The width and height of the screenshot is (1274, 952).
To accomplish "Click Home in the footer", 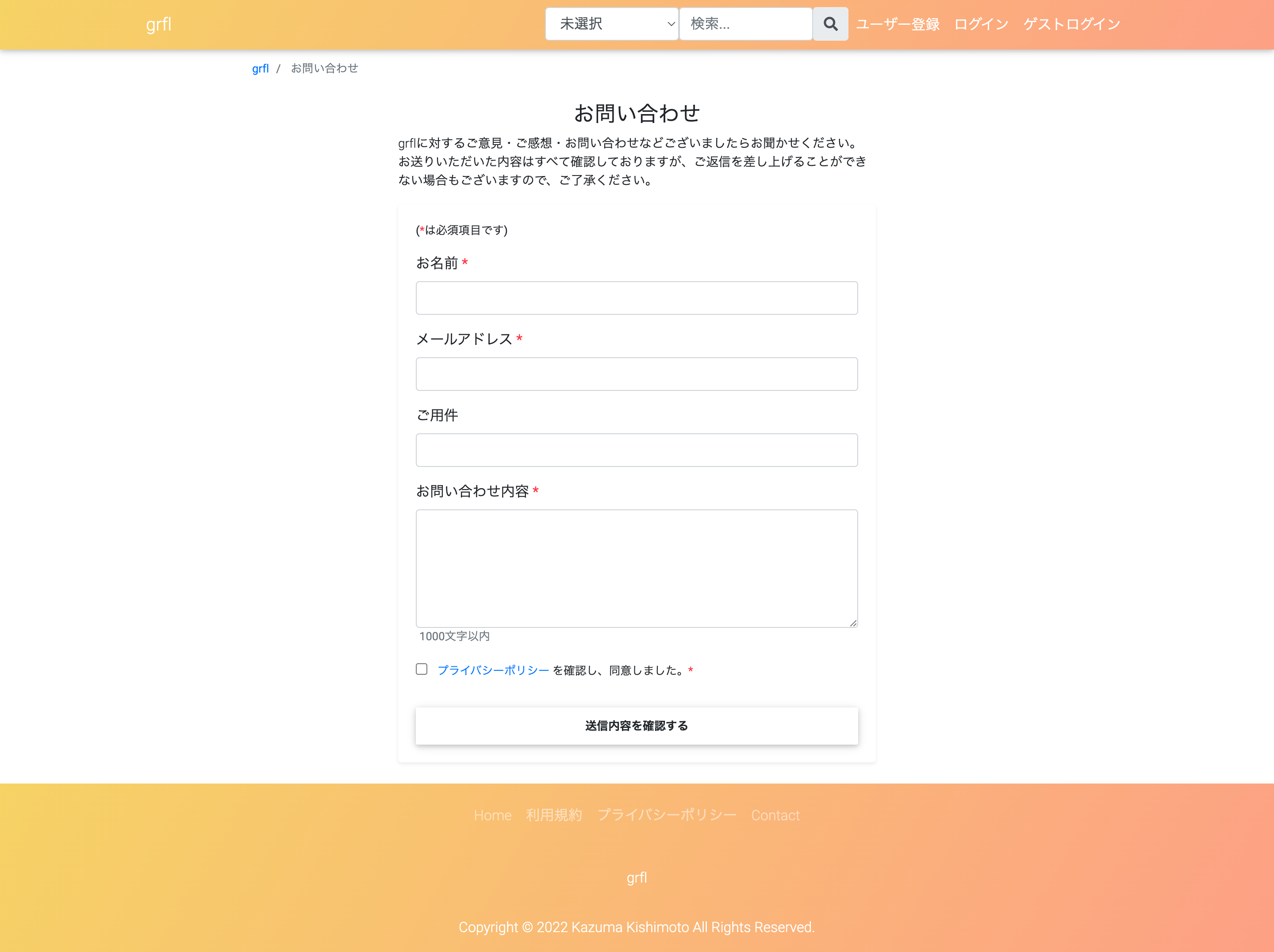I will point(492,815).
